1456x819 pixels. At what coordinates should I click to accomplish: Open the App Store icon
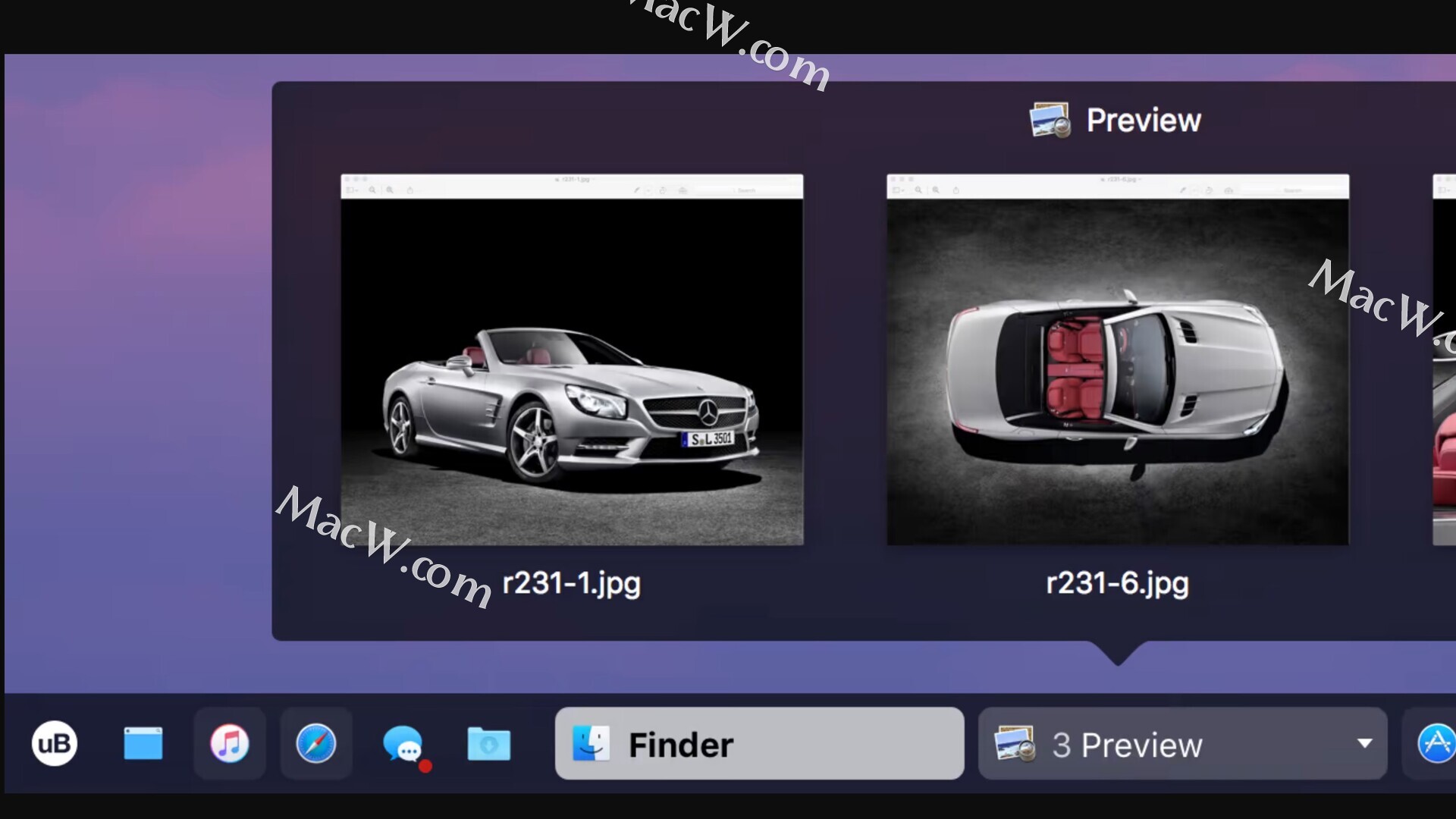(x=1436, y=743)
